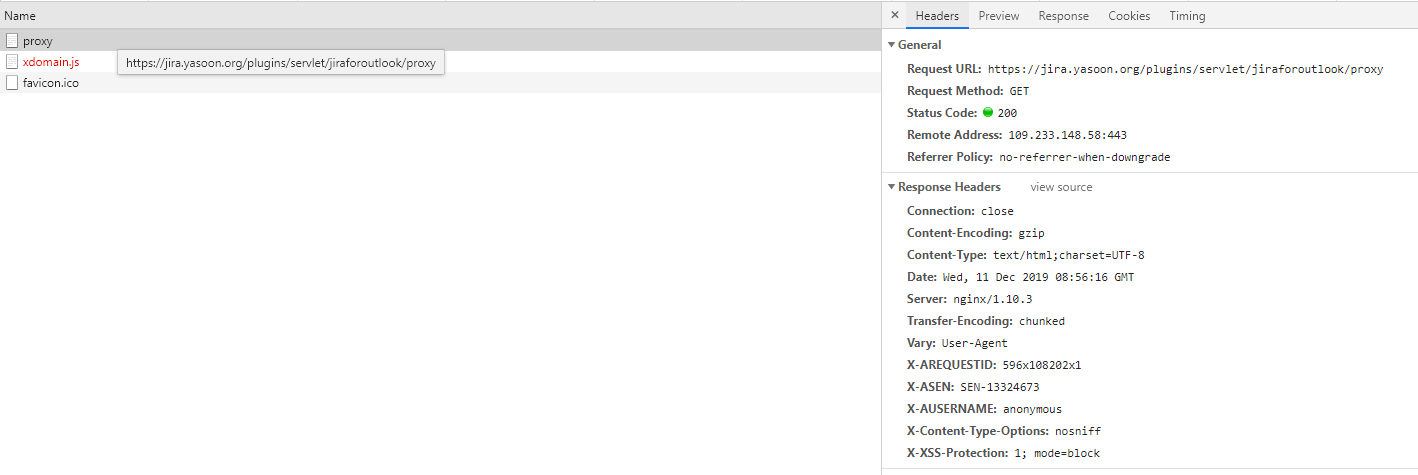Click the green status code indicator dot
The height and width of the screenshot is (475, 1418).
click(x=988, y=113)
